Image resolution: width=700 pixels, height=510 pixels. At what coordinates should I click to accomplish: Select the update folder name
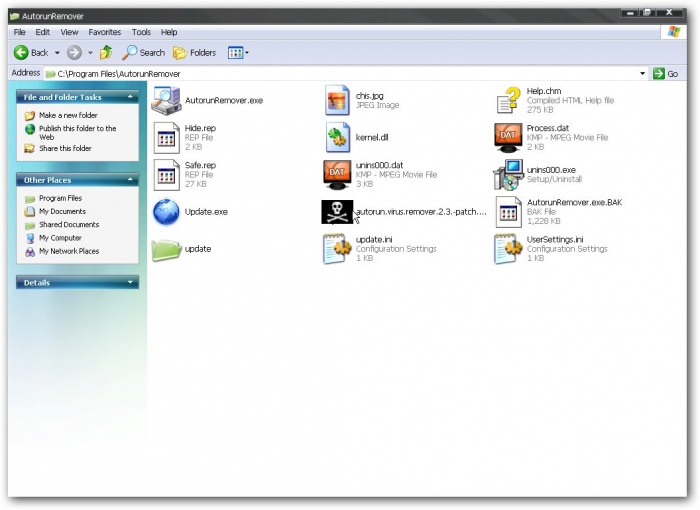tap(198, 249)
